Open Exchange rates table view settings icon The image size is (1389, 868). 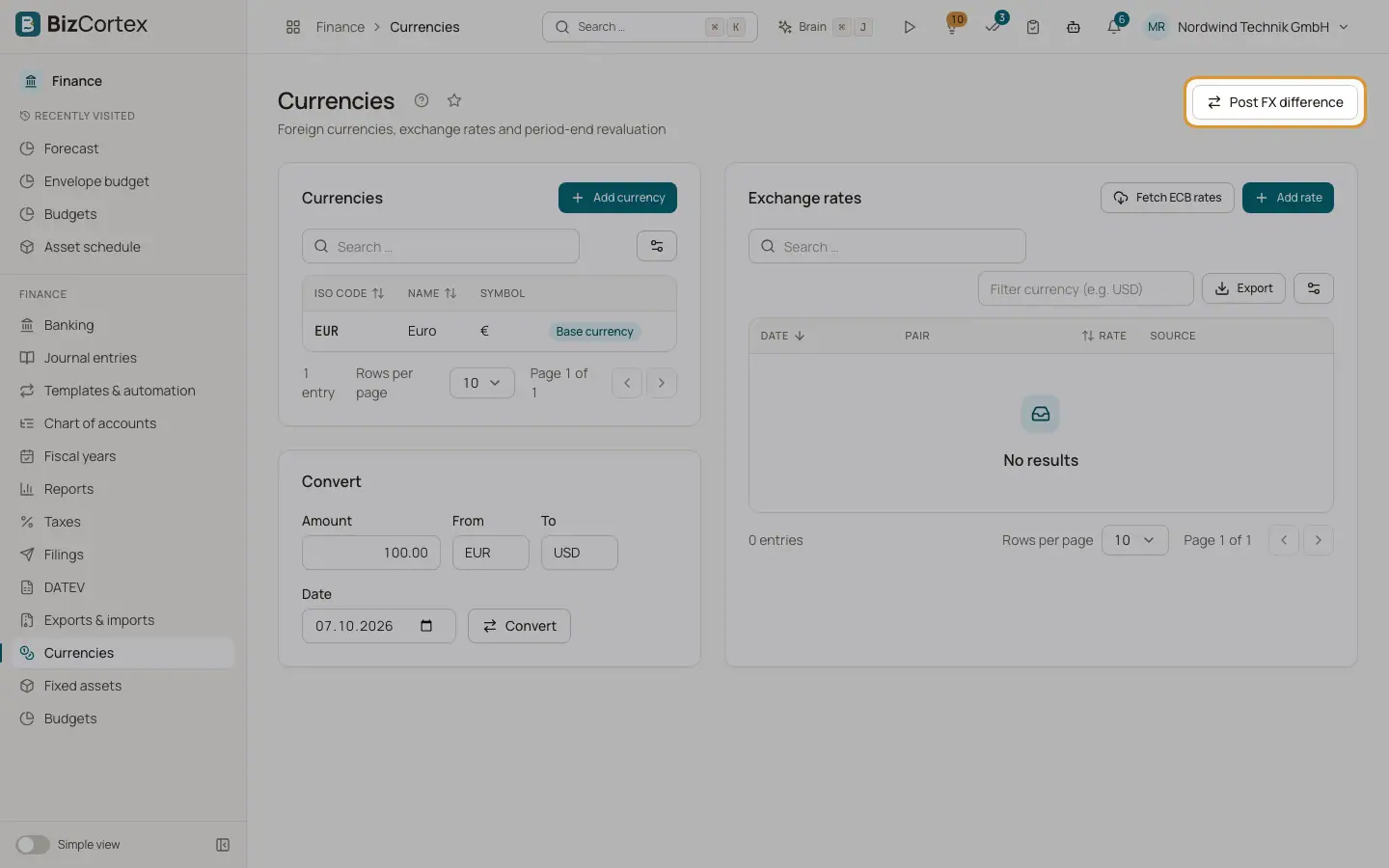tap(1314, 288)
